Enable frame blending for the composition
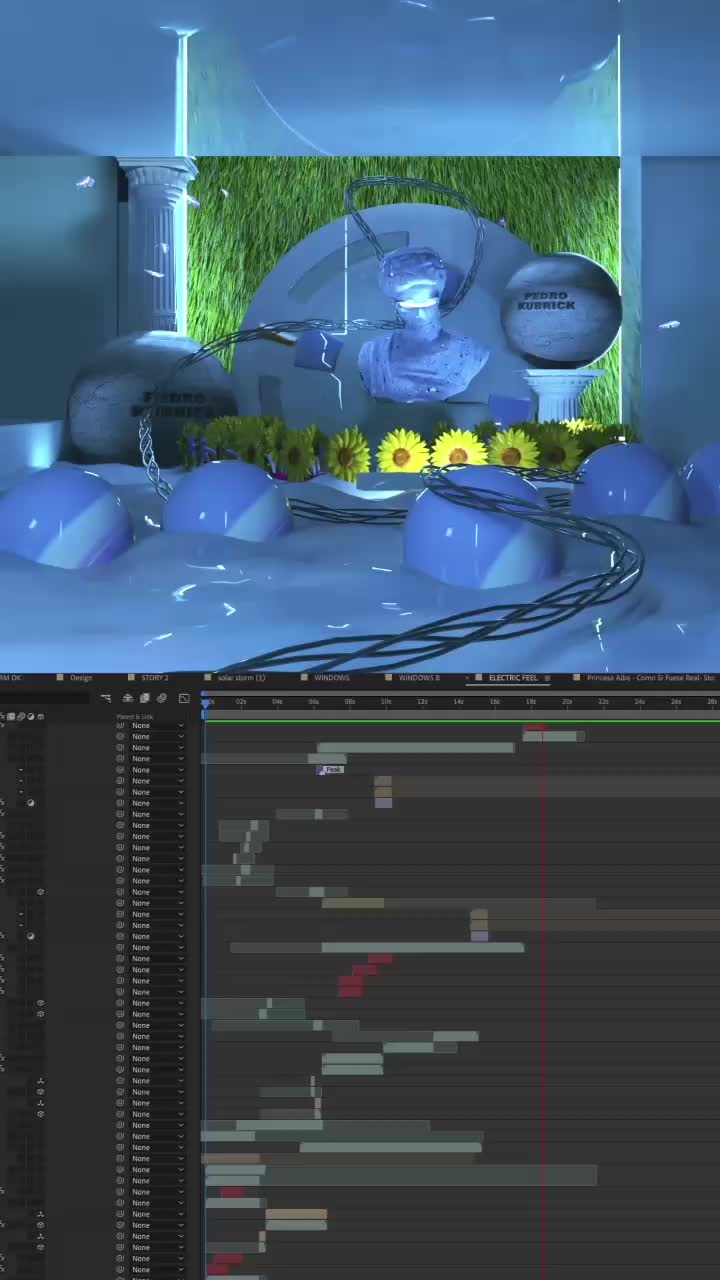The height and width of the screenshot is (1280, 720). [145, 698]
